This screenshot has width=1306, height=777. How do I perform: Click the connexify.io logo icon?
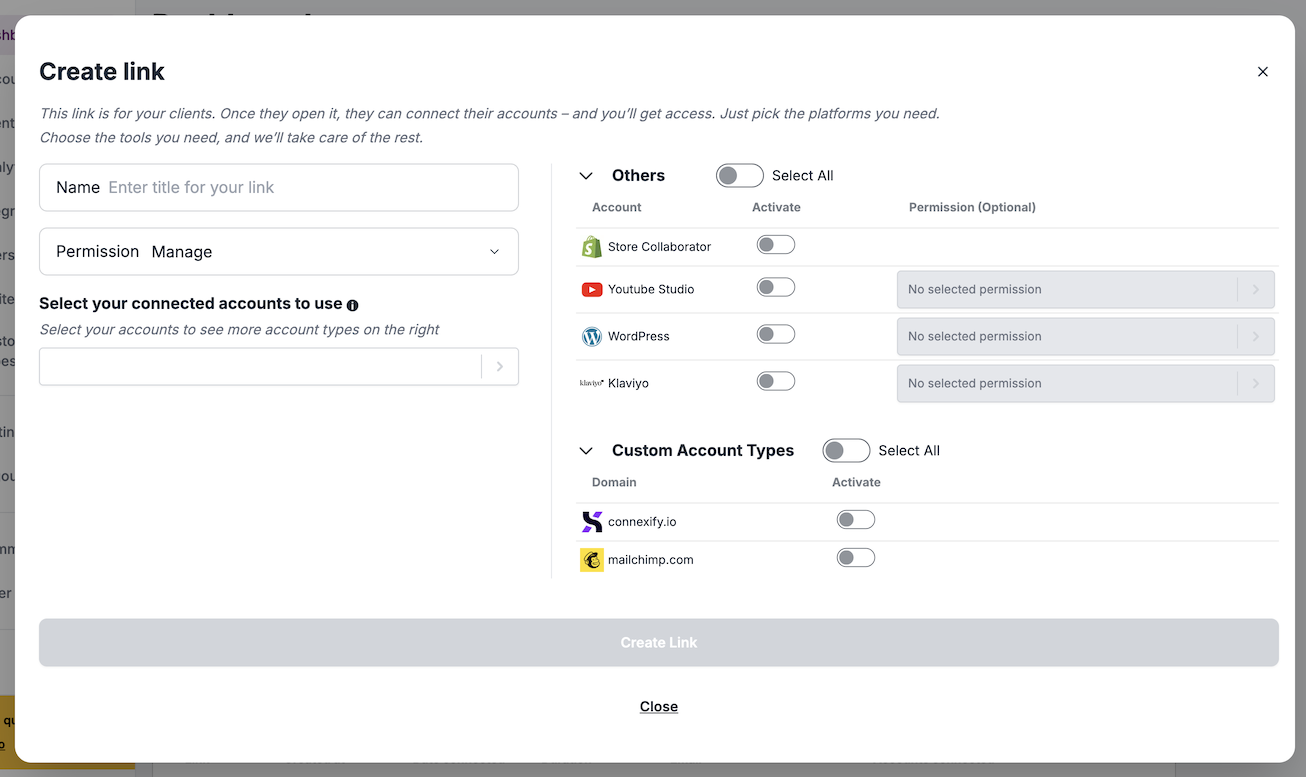[591, 522]
